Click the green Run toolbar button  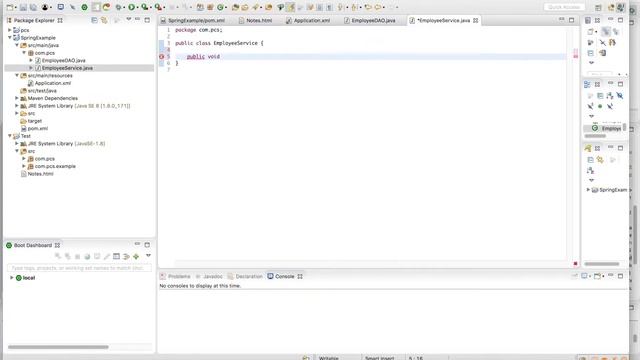click(x=131, y=7)
